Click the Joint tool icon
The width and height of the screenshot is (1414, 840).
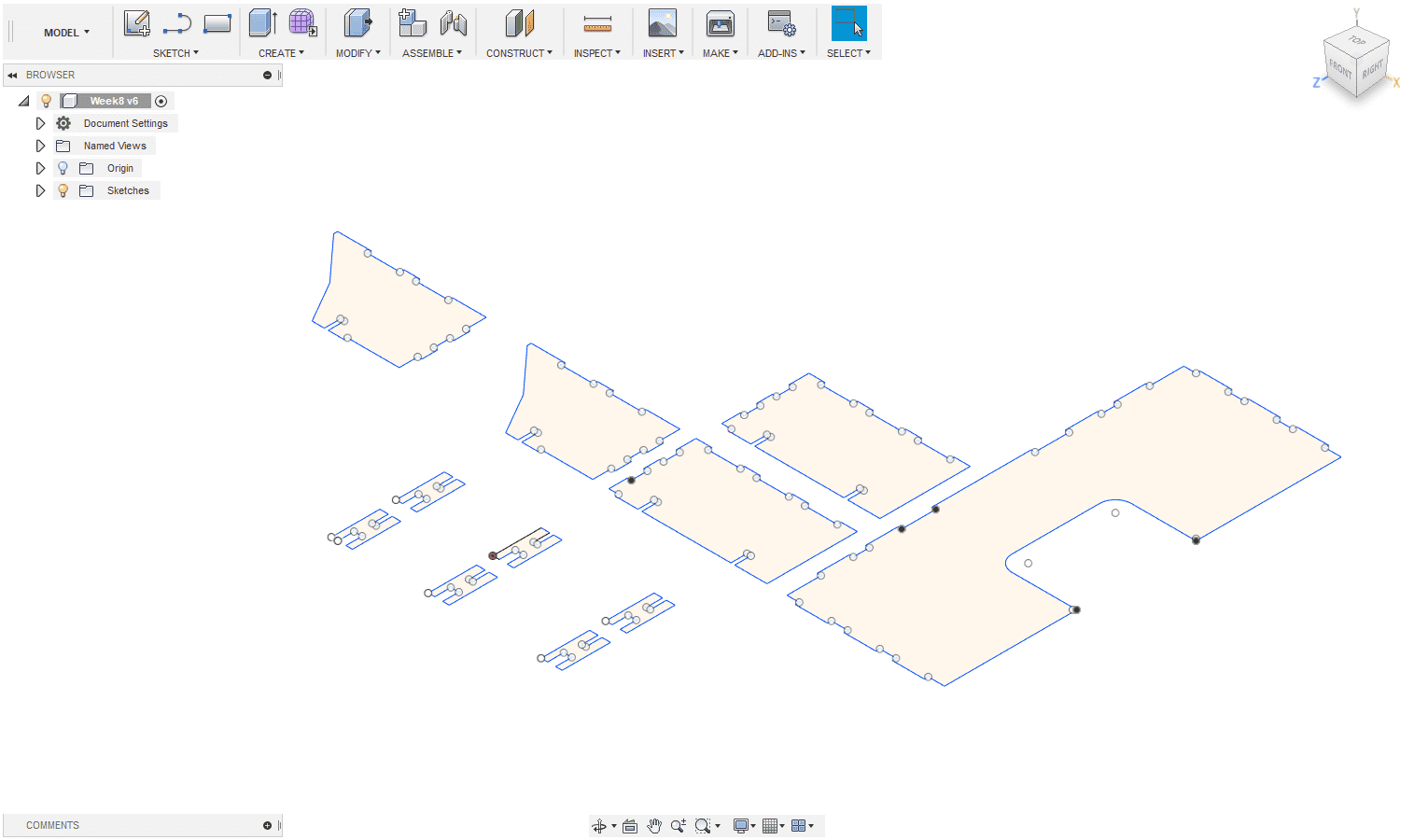(454, 23)
